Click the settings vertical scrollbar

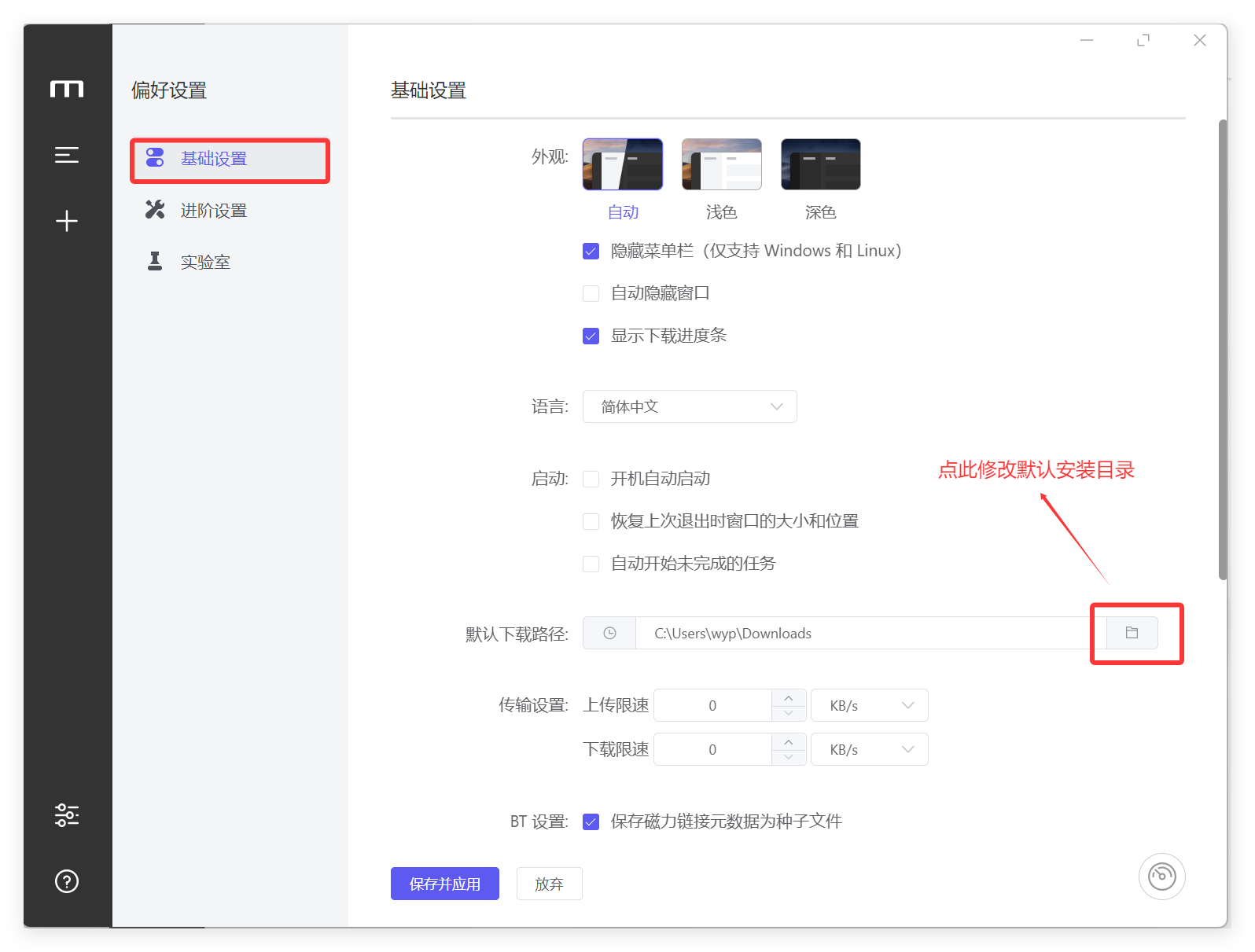(1223, 349)
